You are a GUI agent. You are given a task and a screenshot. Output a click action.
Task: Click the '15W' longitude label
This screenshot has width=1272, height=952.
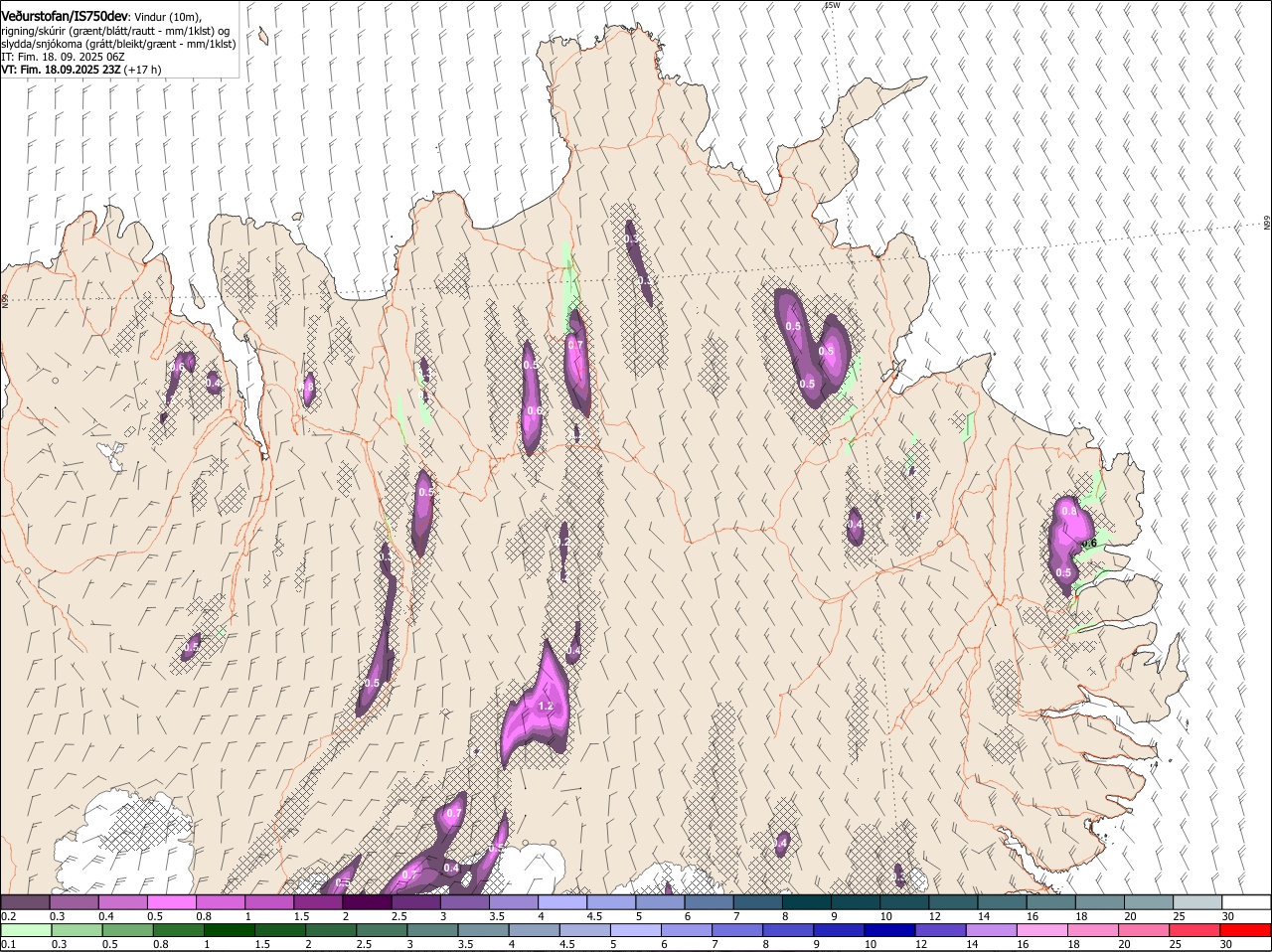832,6
